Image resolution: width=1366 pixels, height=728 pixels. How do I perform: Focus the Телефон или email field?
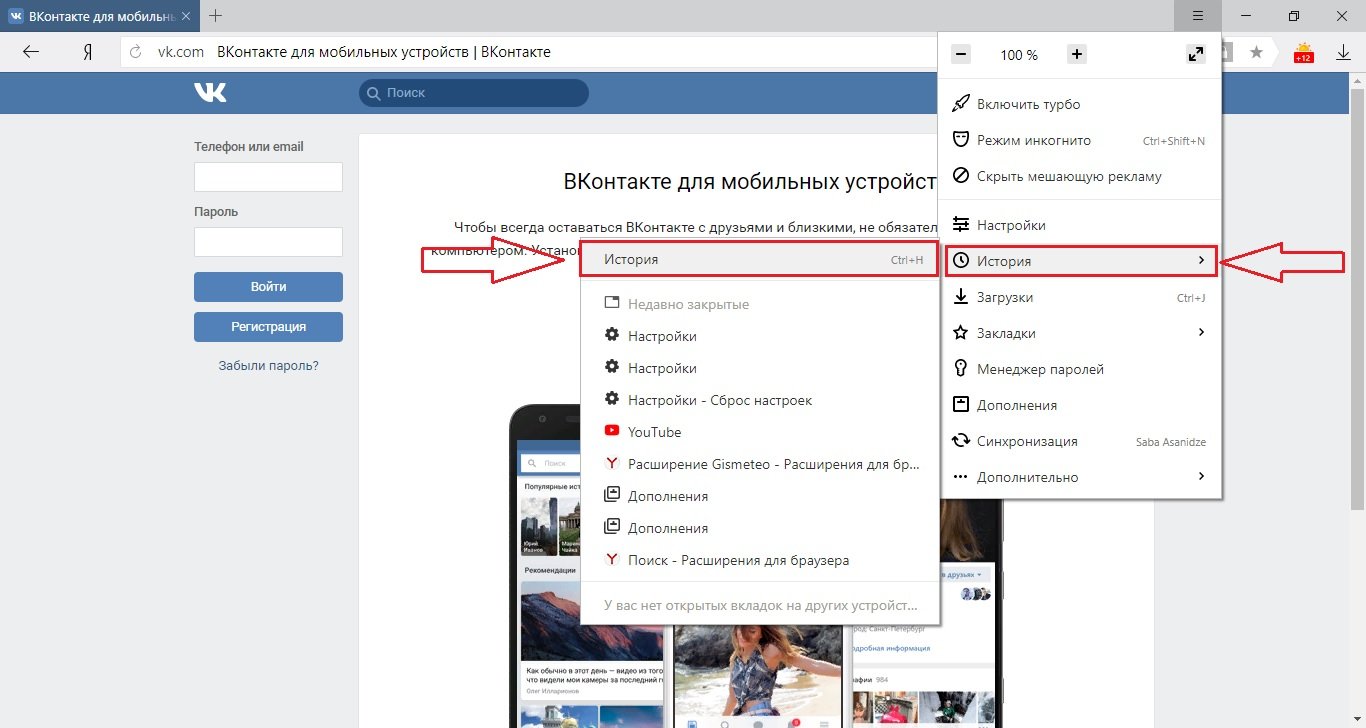pyautogui.click(x=268, y=177)
